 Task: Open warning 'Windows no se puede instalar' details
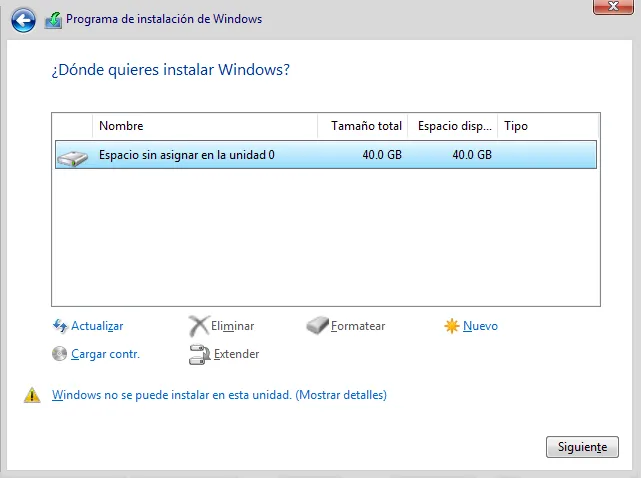pos(219,395)
